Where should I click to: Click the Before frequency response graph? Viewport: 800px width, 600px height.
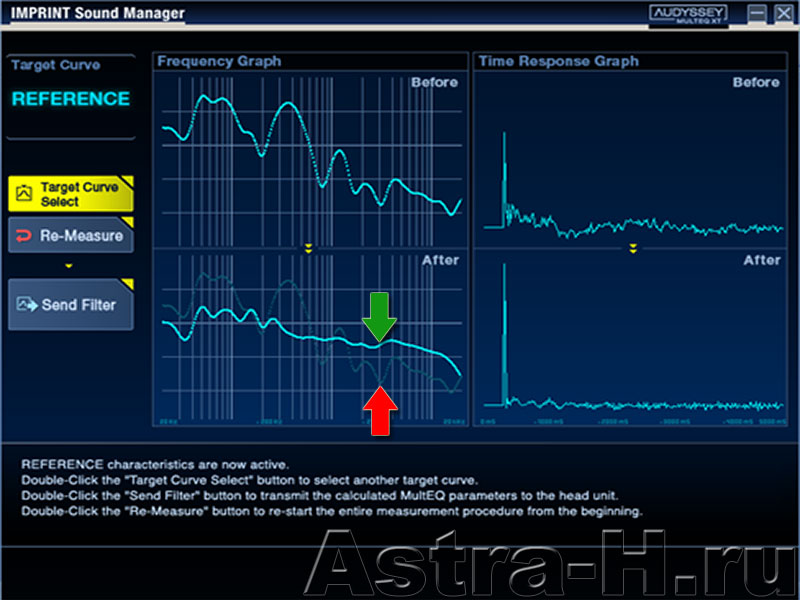tap(310, 159)
